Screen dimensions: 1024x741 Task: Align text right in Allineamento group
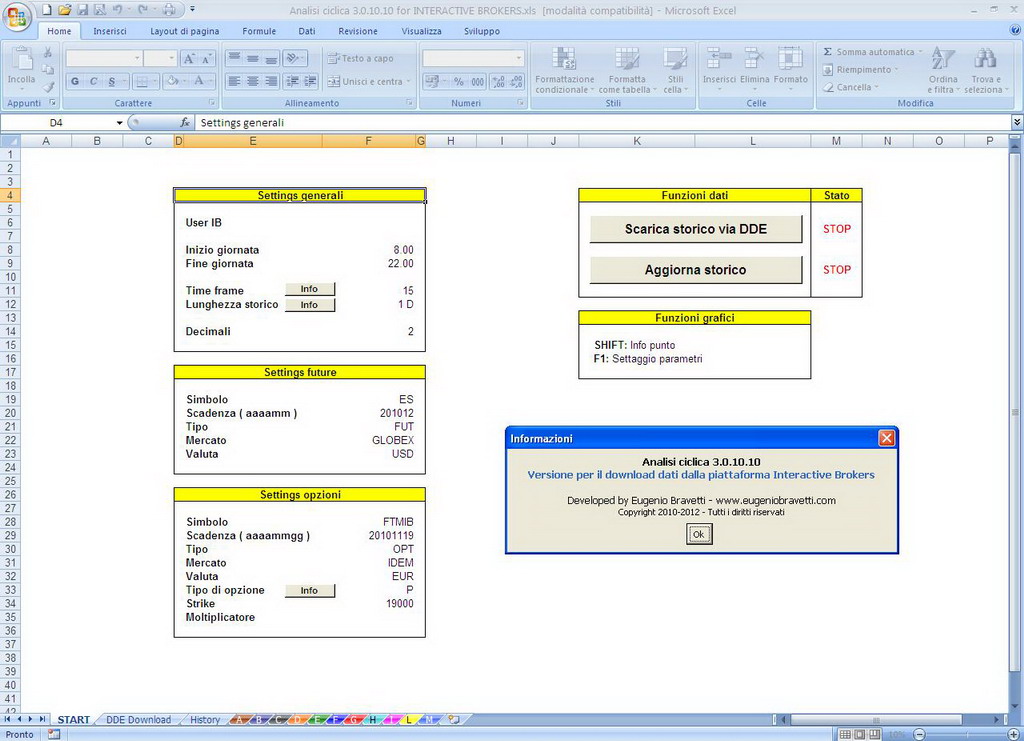tap(271, 82)
